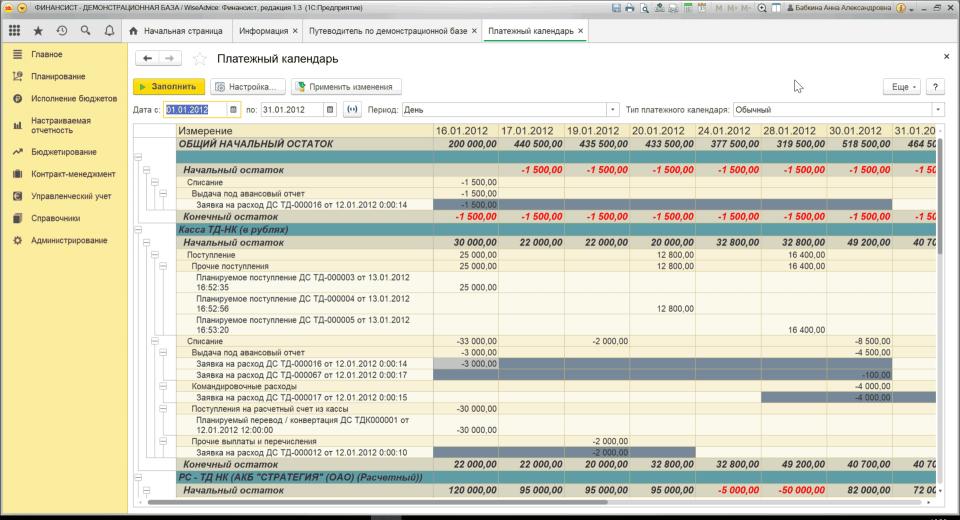Image resolution: width=960 pixels, height=520 pixels.
Task: Switch to Путеводитель по демонстрационной базе tab
Action: (388, 31)
